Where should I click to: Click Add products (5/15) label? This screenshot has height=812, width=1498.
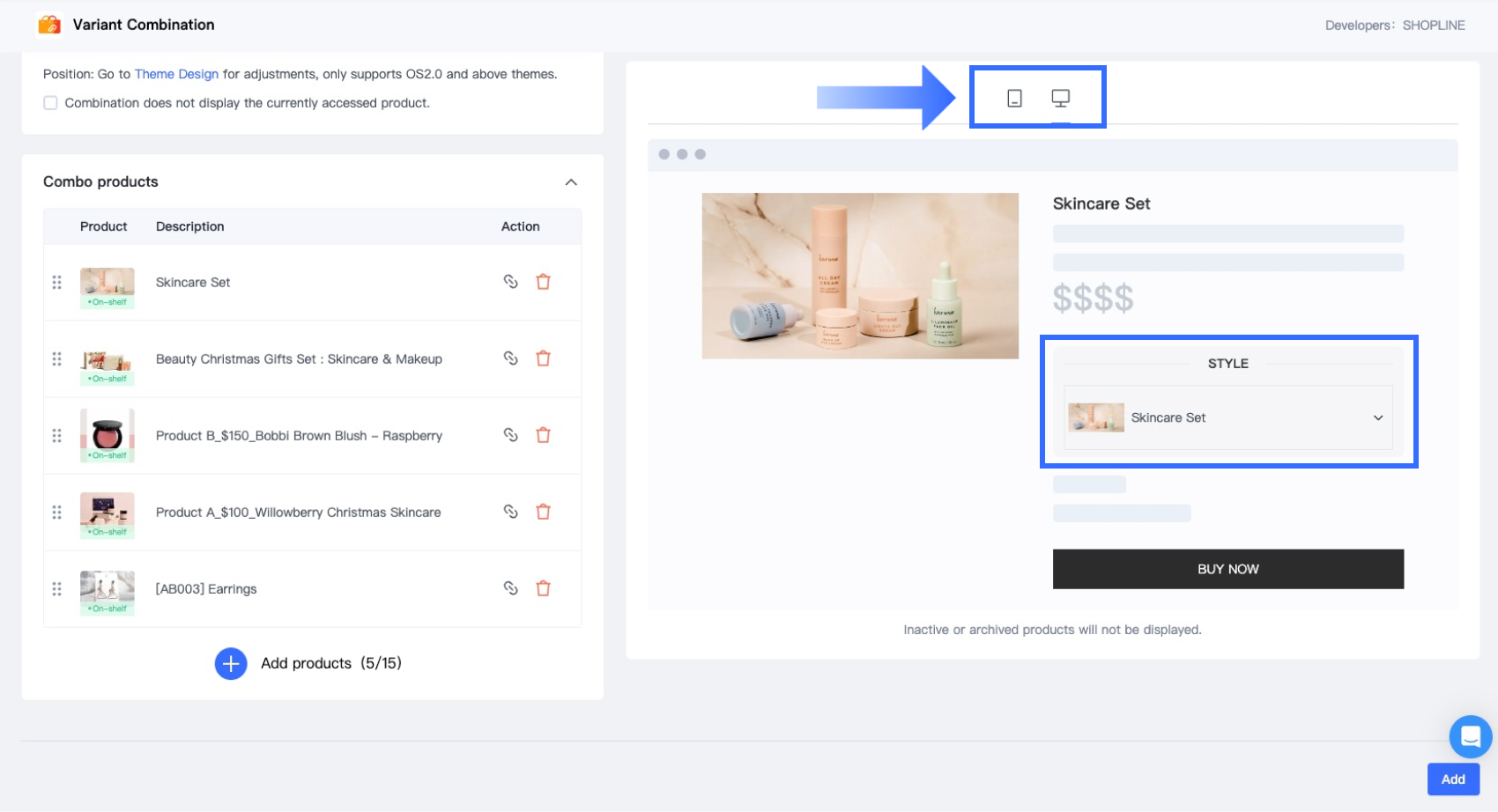pyautogui.click(x=331, y=663)
